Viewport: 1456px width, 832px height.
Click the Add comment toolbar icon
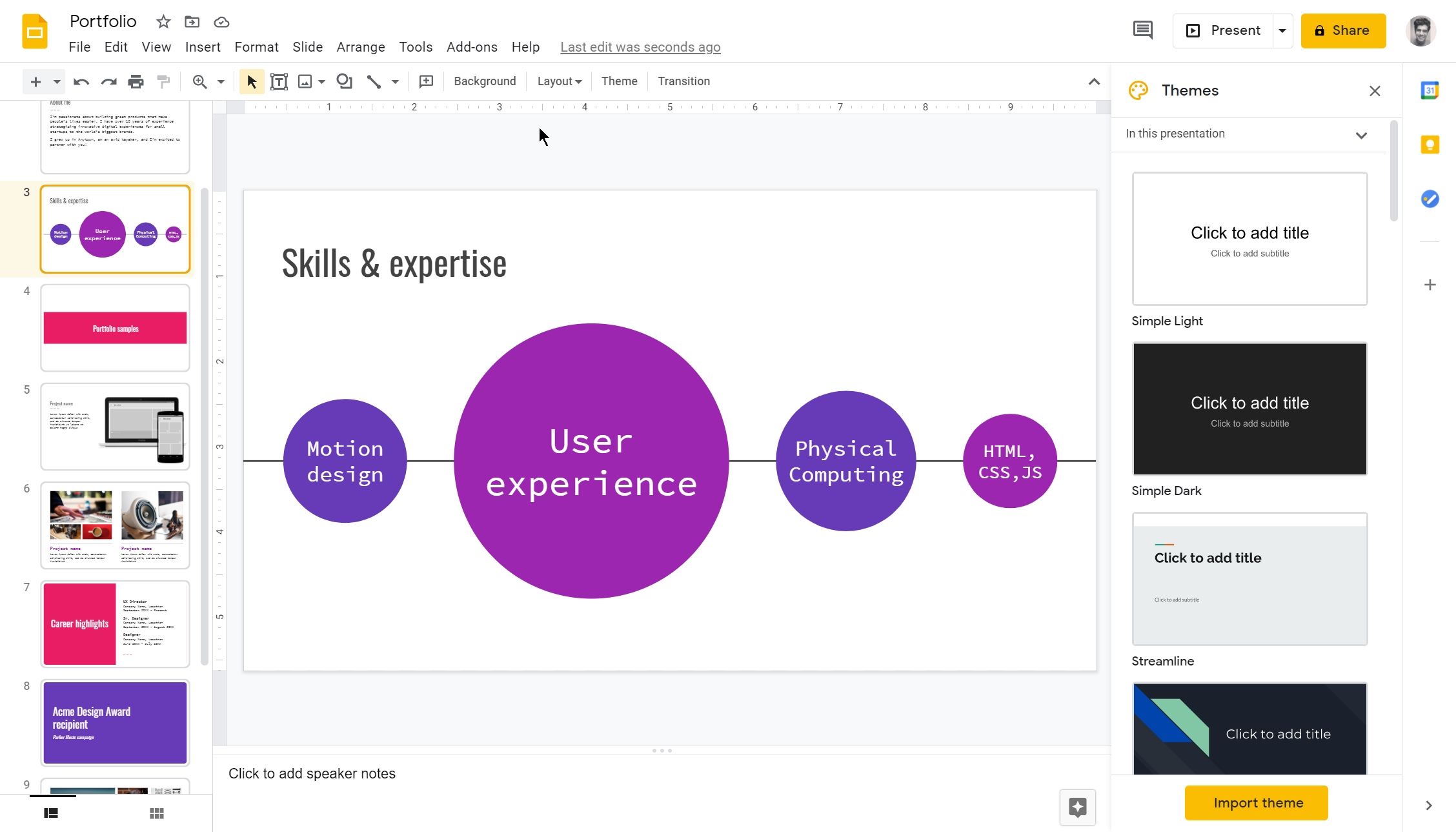point(426,81)
